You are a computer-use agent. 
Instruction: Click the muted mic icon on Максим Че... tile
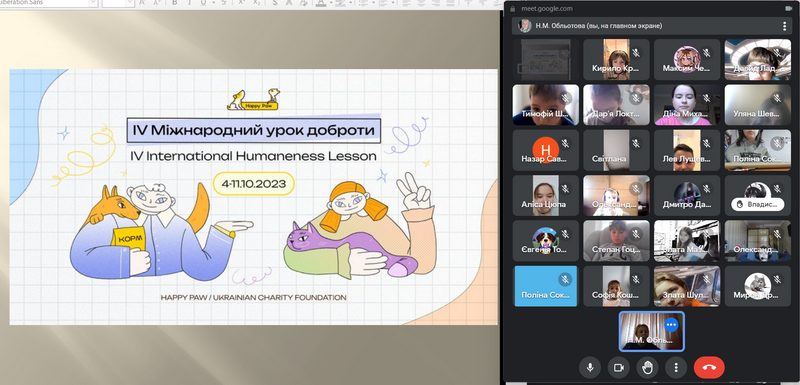coord(707,53)
